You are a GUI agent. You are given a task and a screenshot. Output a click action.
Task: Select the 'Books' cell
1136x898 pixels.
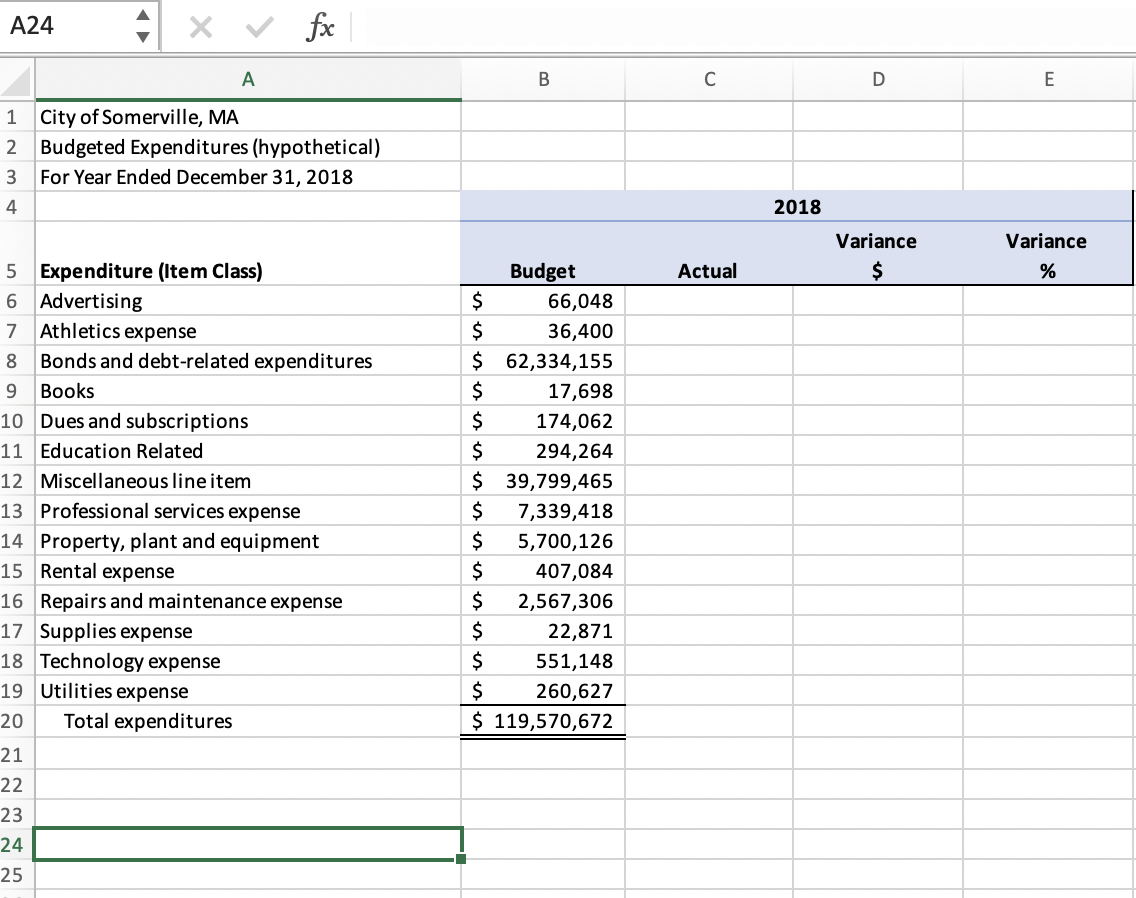point(248,391)
